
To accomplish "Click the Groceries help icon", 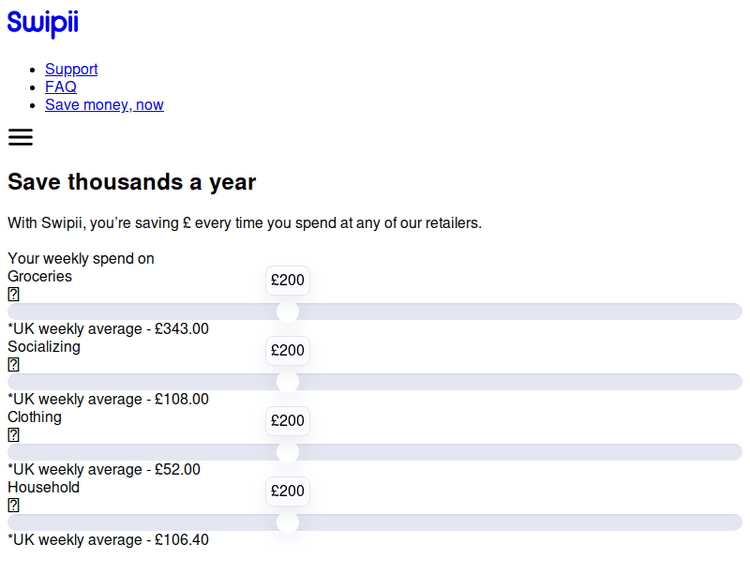I will [13, 295].
